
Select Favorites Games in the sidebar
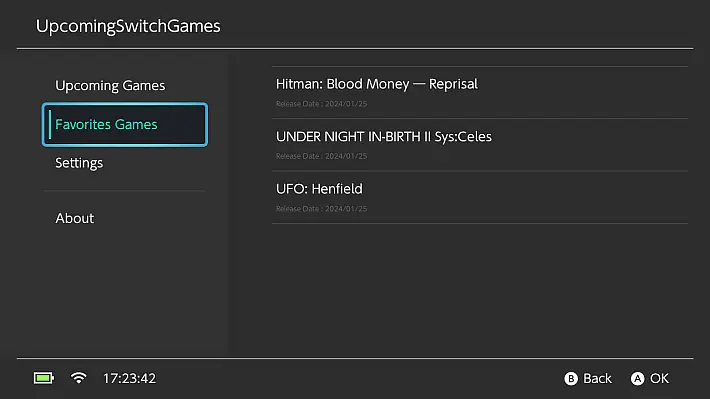point(125,125)
